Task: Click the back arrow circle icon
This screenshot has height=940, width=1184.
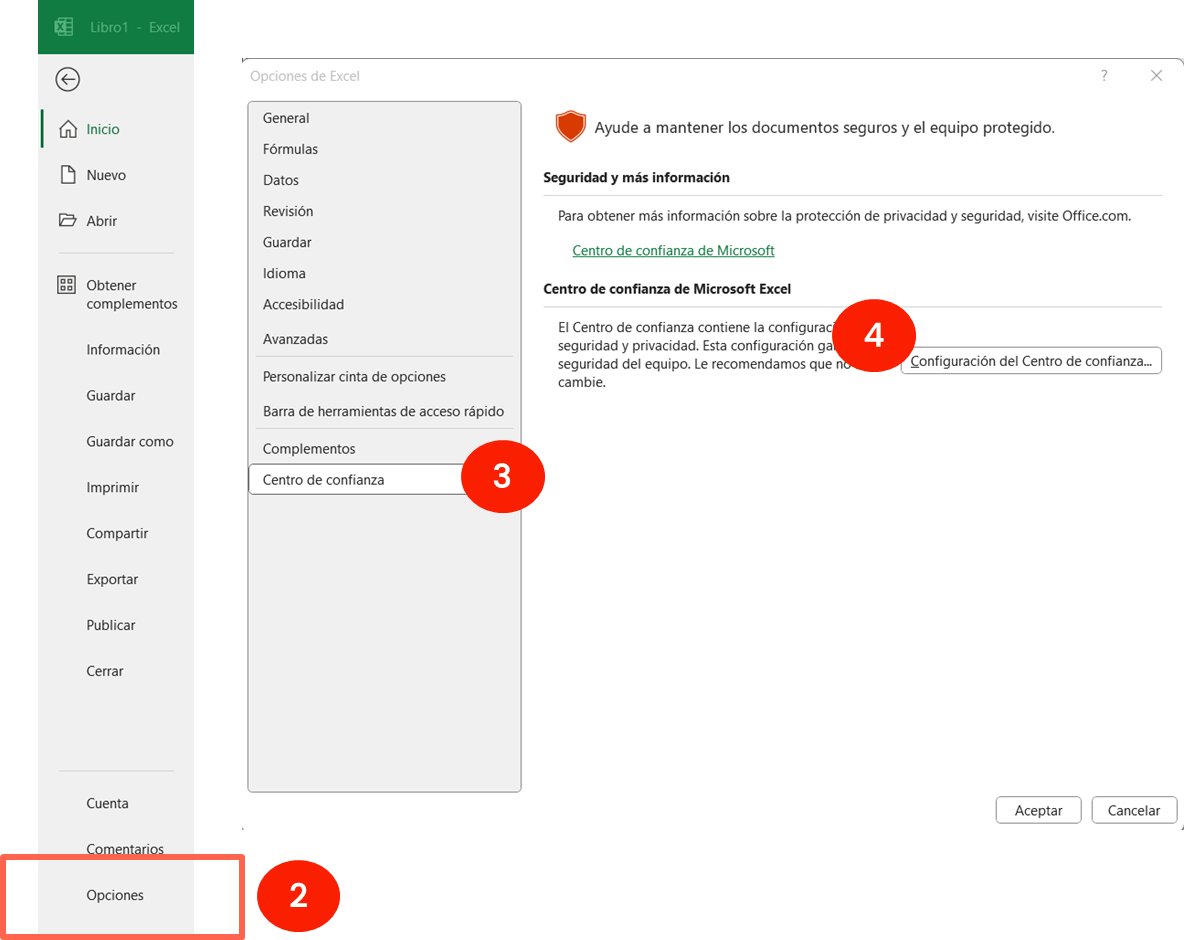Action: [x=68, y=79]
